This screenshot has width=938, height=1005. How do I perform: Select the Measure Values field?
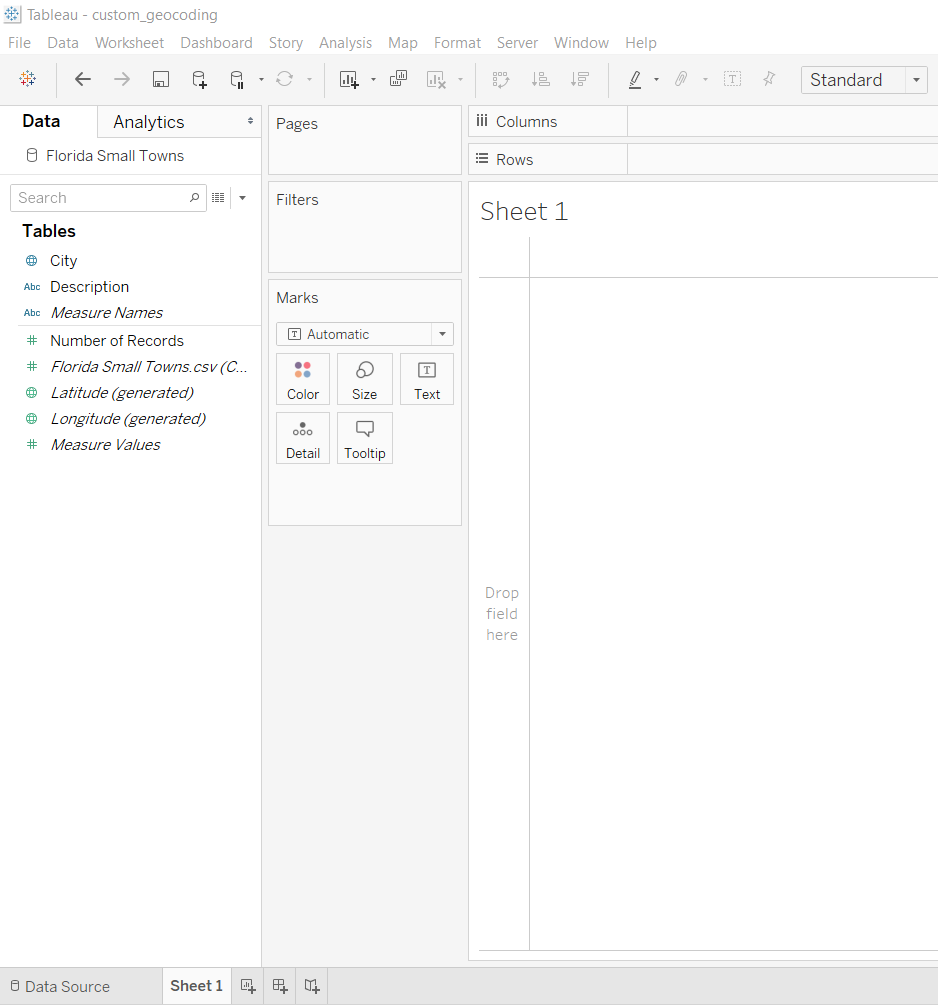(105, 445)
